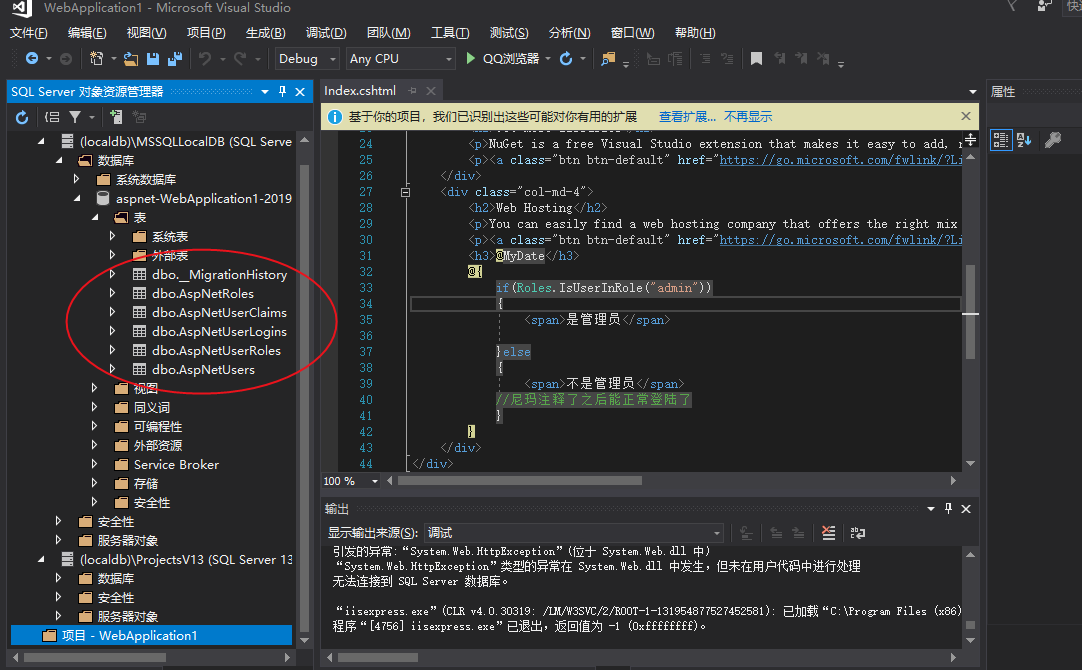Collapse the aspnet-WebApplication1-2019 database node

pos(77,199)
